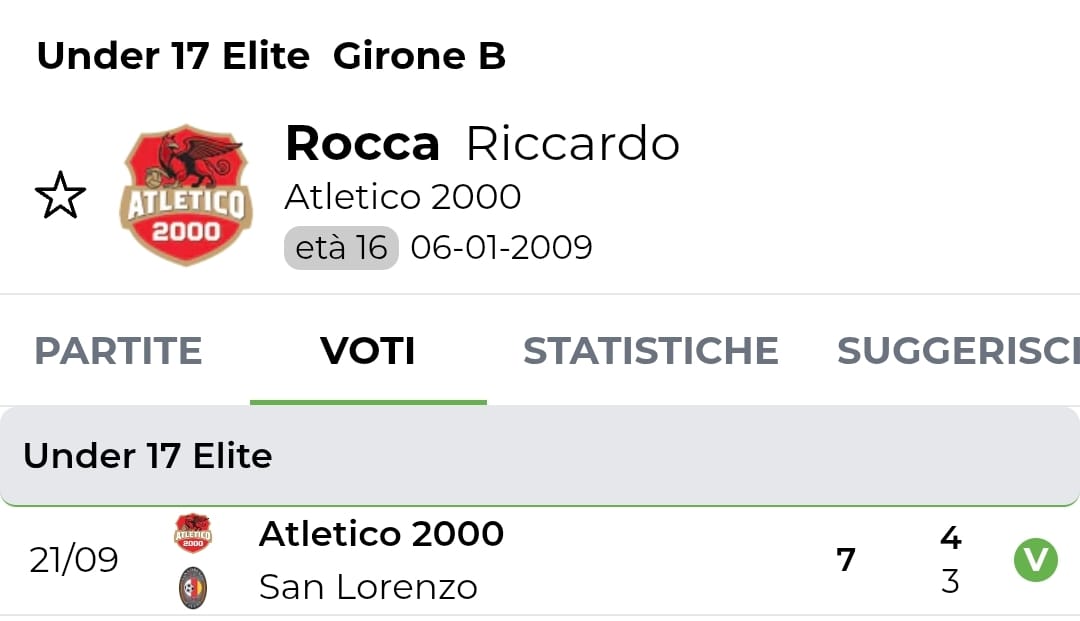Select the VOTI tab
Image resolution: width=1080 pixels, height=621 pixels.
coord(368,351)
